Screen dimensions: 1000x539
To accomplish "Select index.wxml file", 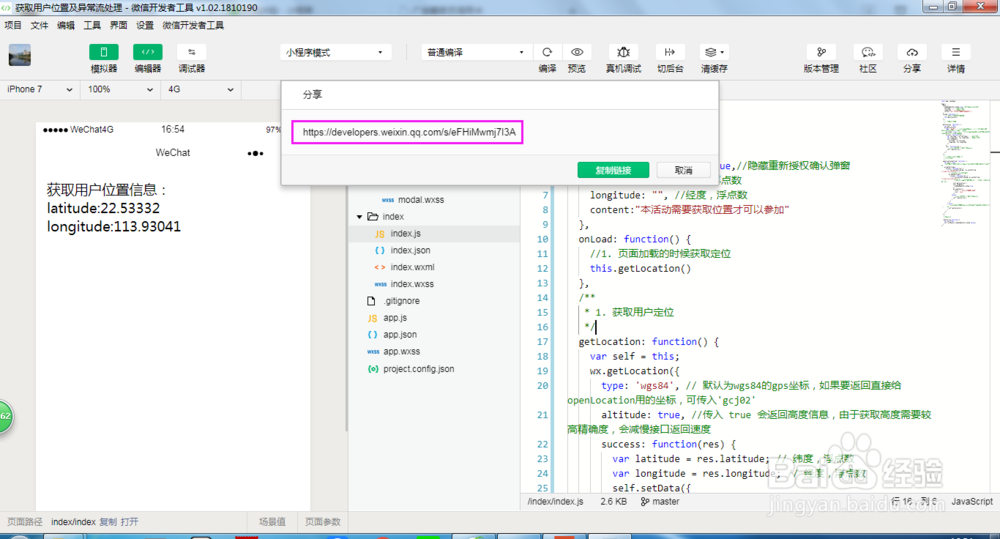I will 412,267.
